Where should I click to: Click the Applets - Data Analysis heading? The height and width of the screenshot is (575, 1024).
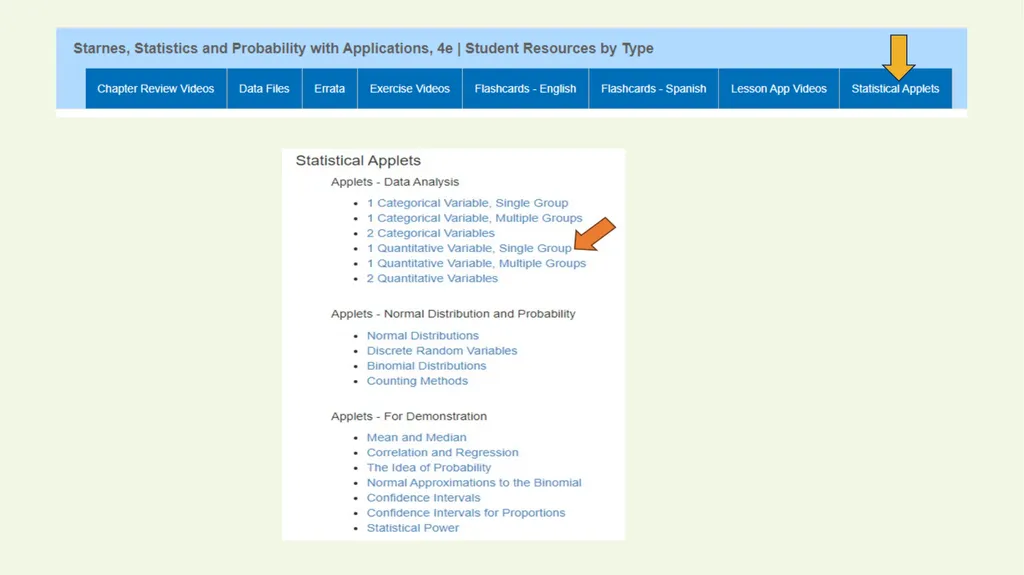394,182
